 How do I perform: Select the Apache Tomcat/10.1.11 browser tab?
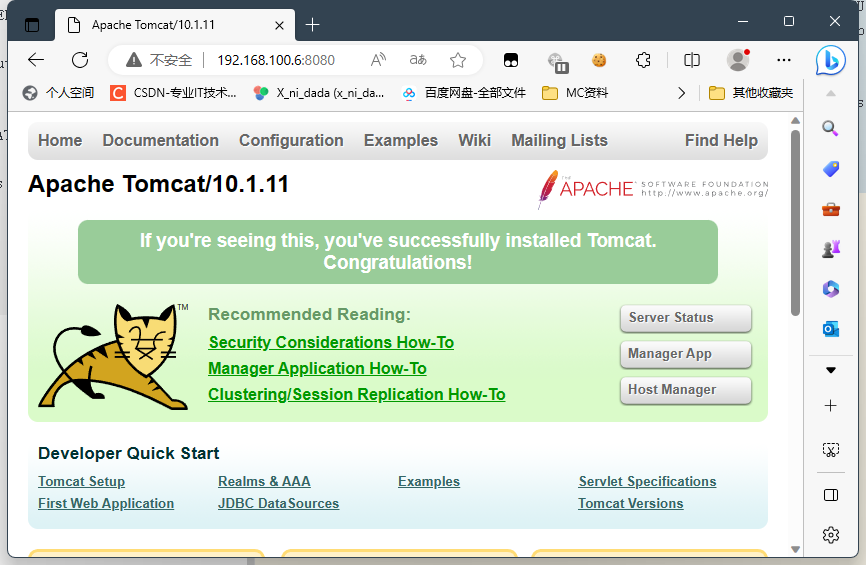coord(175,25)
